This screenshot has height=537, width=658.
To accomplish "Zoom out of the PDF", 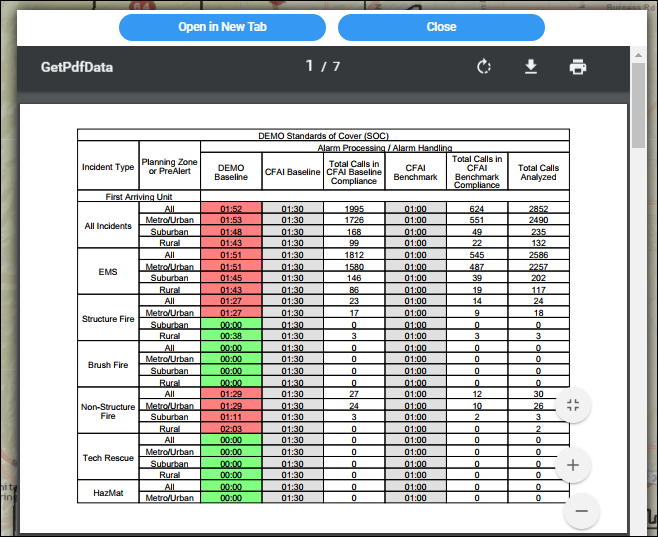I will click(581, 511).
